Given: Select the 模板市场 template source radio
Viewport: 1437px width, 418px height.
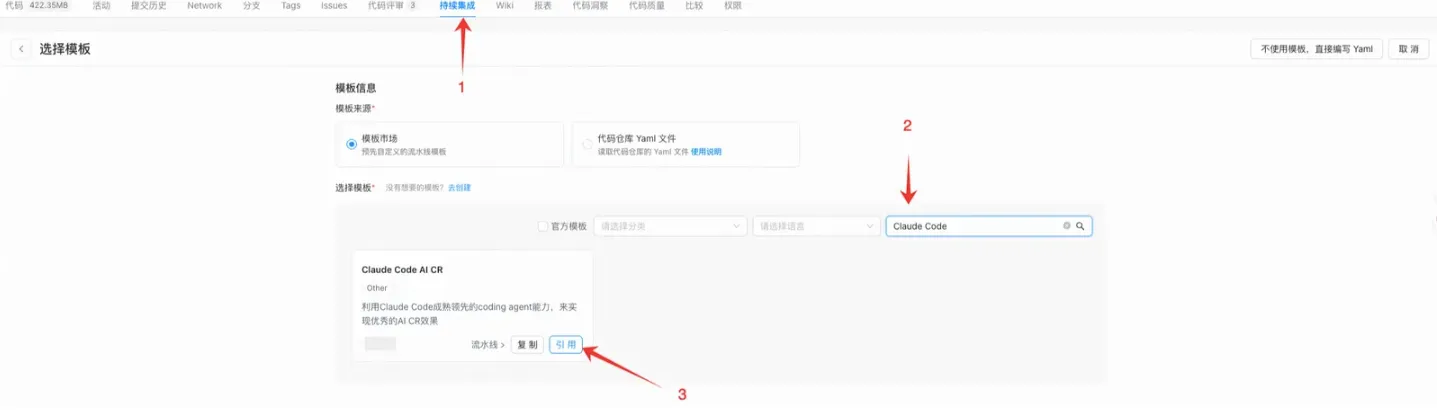Looking at the screenshot, I should point(351,144).
